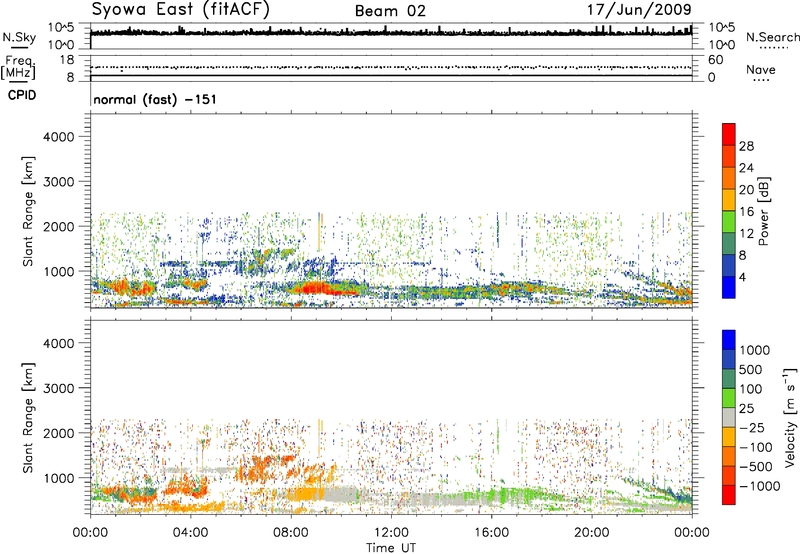Click the 'Nave' legend label
Viewport: 800px width, 554px height.
[761, 69]
